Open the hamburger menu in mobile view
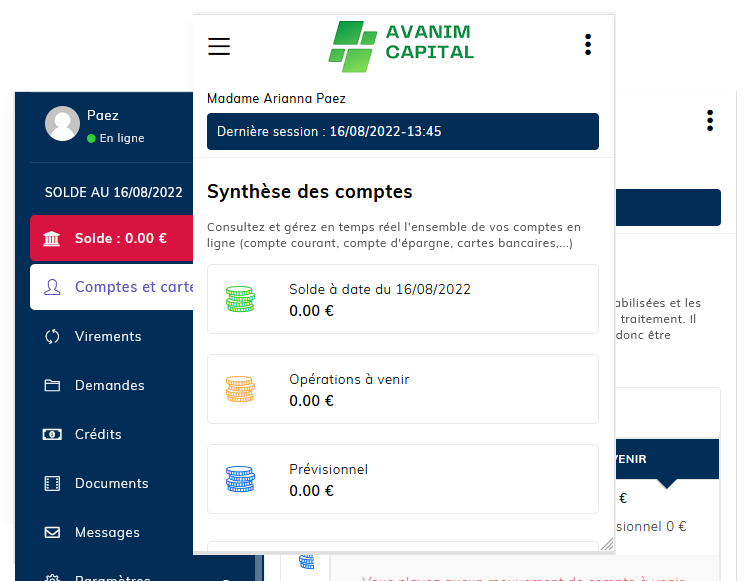 coord(219,46)
